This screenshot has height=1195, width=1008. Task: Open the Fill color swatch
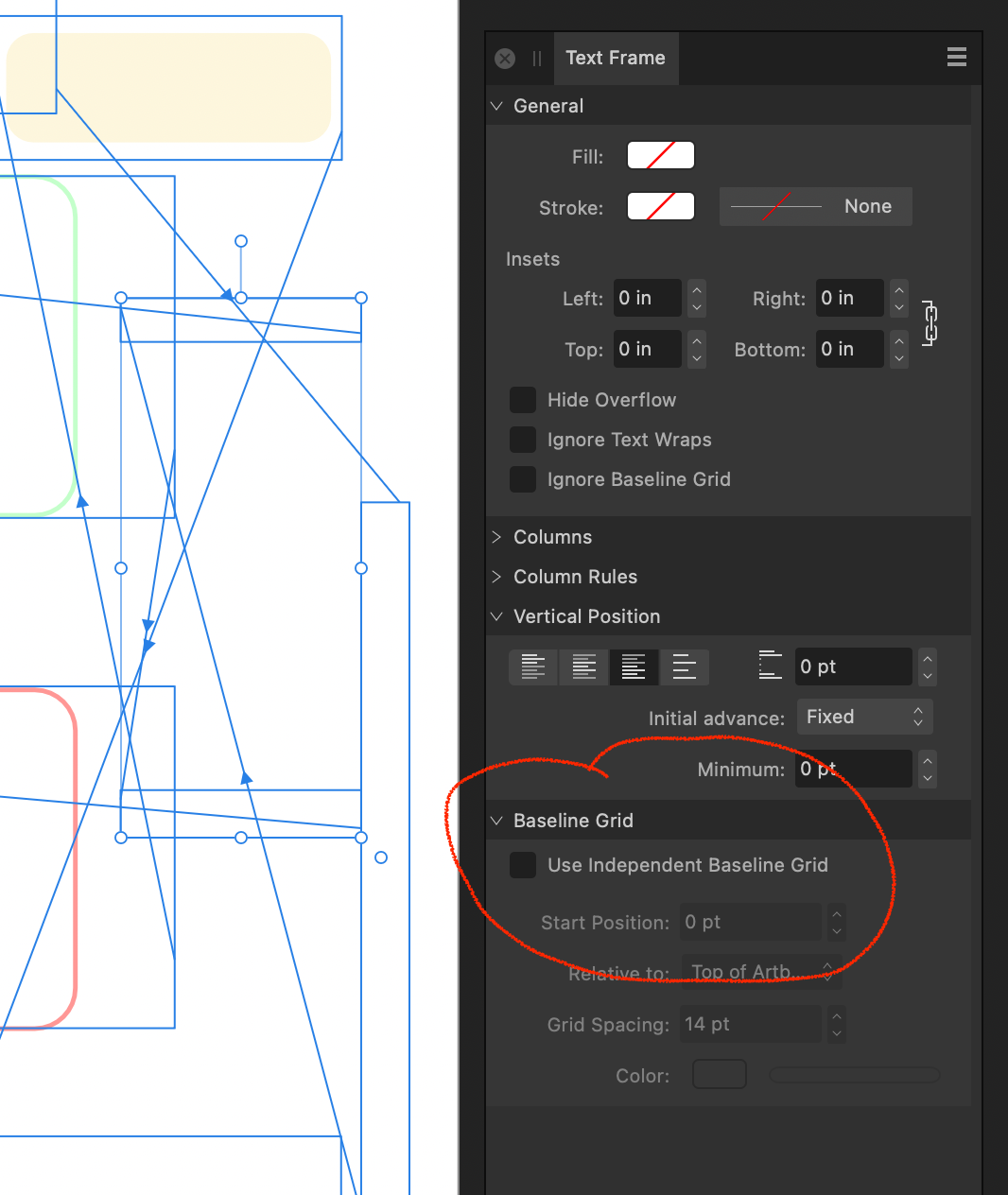point(661,155)
